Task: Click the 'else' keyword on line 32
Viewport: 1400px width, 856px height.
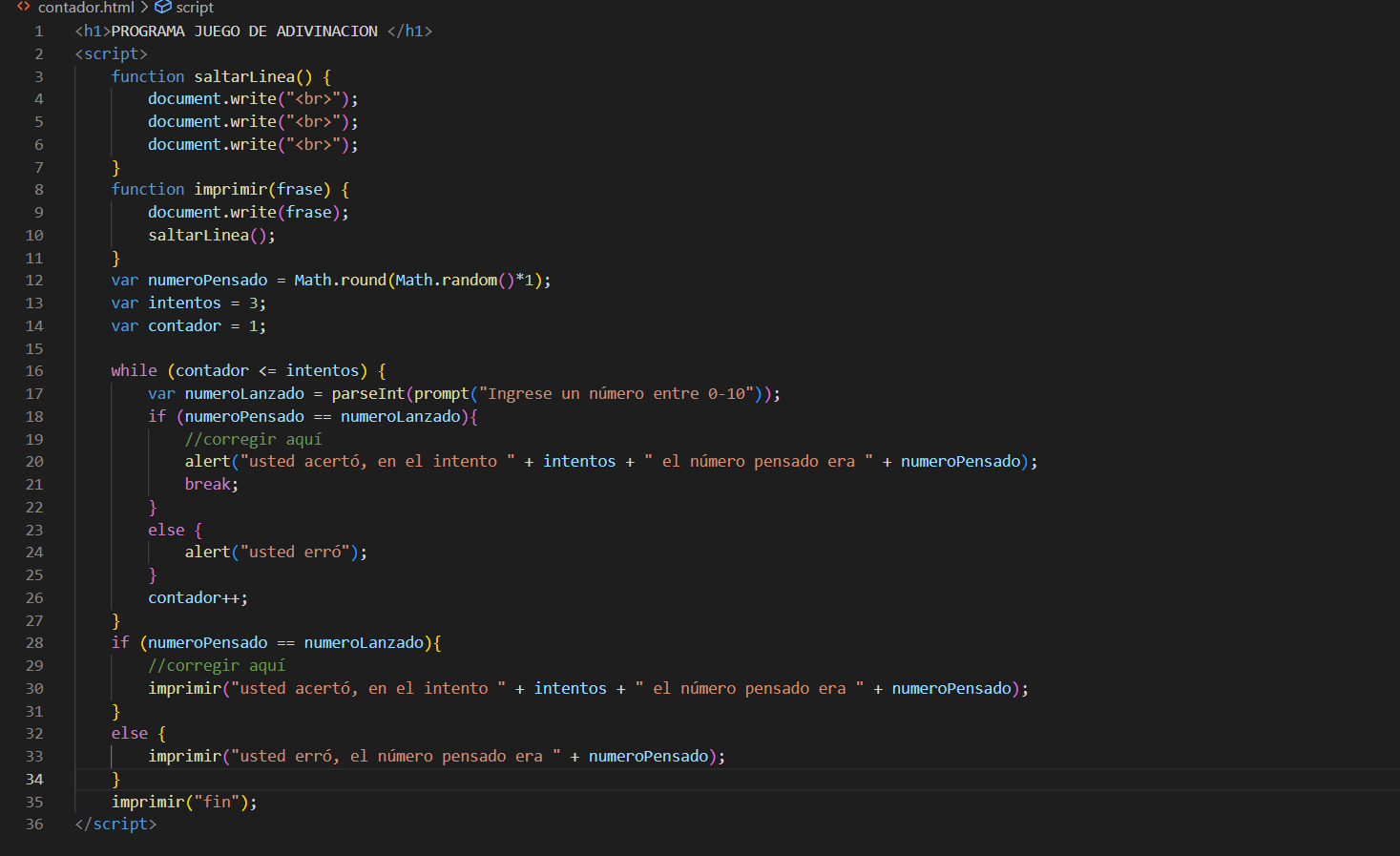Action: [x=130, y=734]
